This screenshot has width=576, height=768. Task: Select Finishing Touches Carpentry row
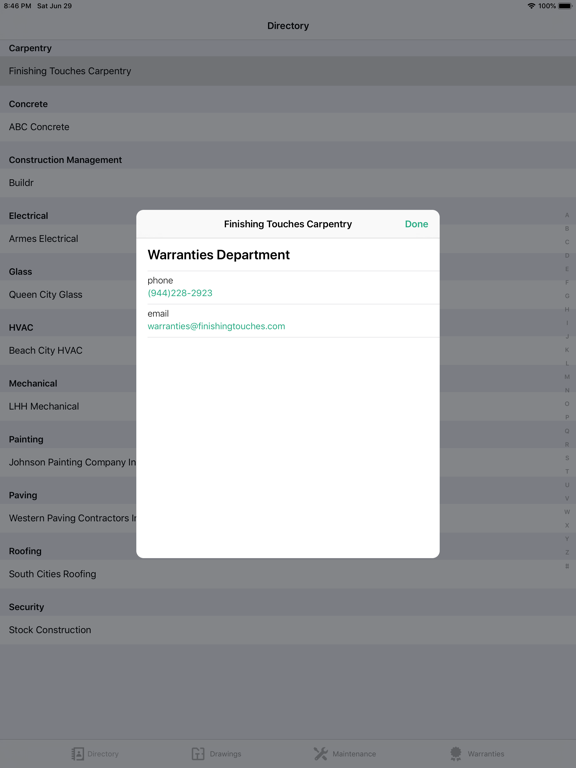click(x=288, y=71)
